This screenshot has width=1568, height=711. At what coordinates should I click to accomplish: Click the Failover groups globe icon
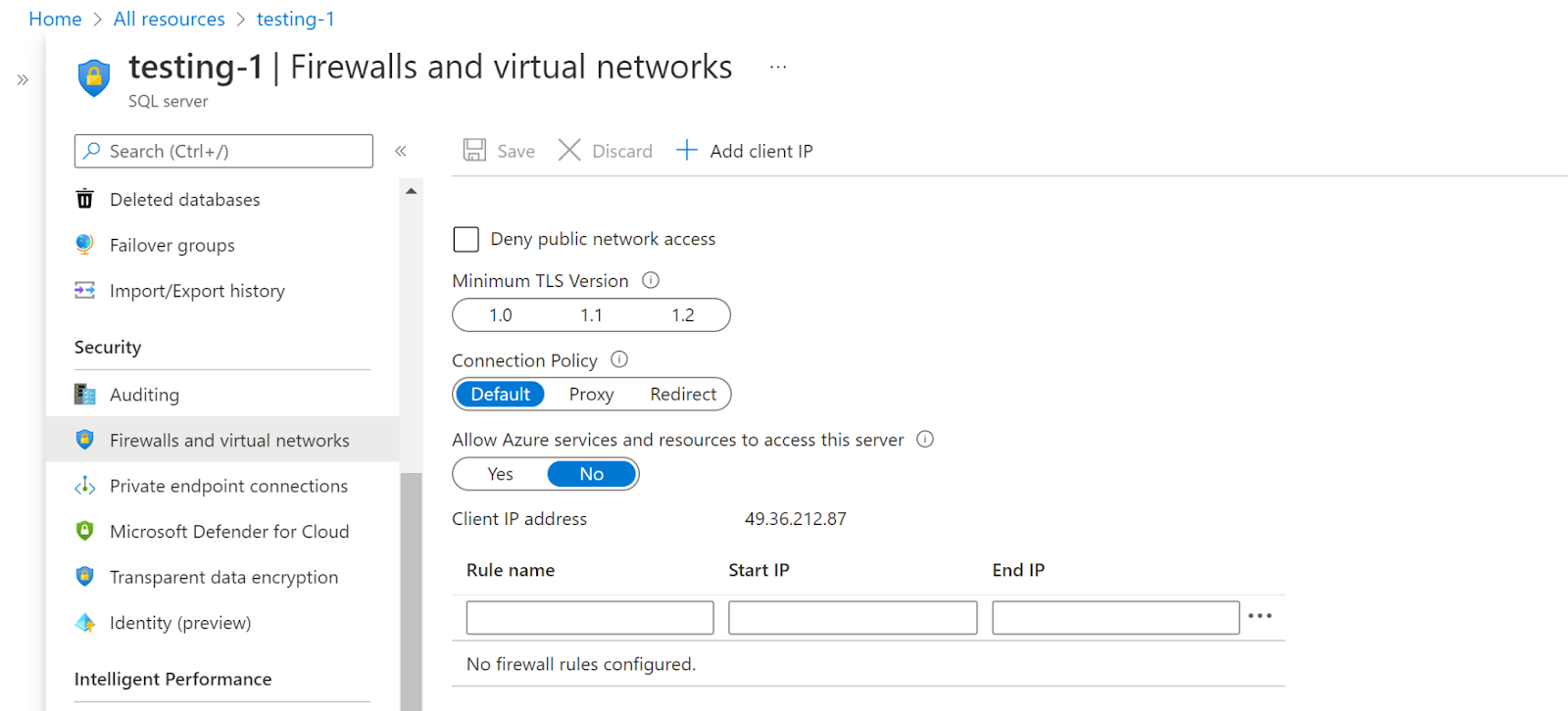pyautogui.click(x=85, y=245)
